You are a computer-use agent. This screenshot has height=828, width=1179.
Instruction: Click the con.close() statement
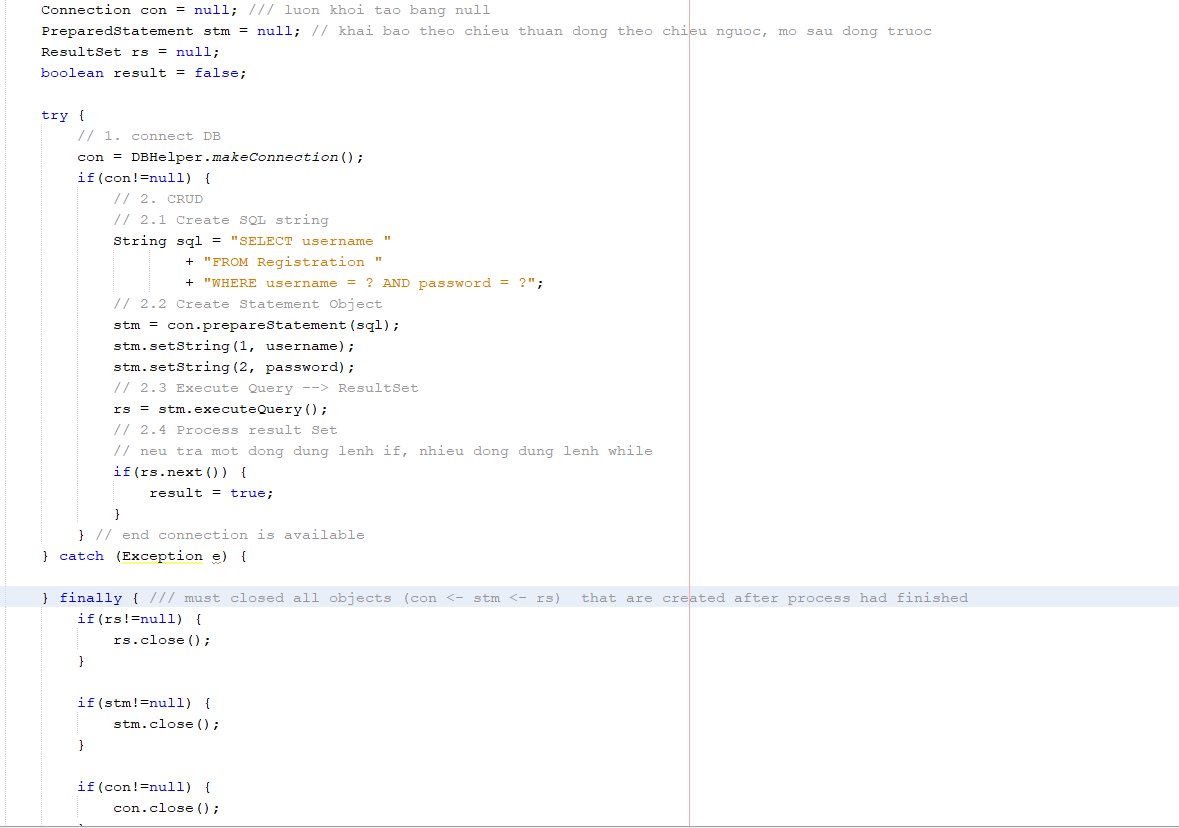point(166,808)
